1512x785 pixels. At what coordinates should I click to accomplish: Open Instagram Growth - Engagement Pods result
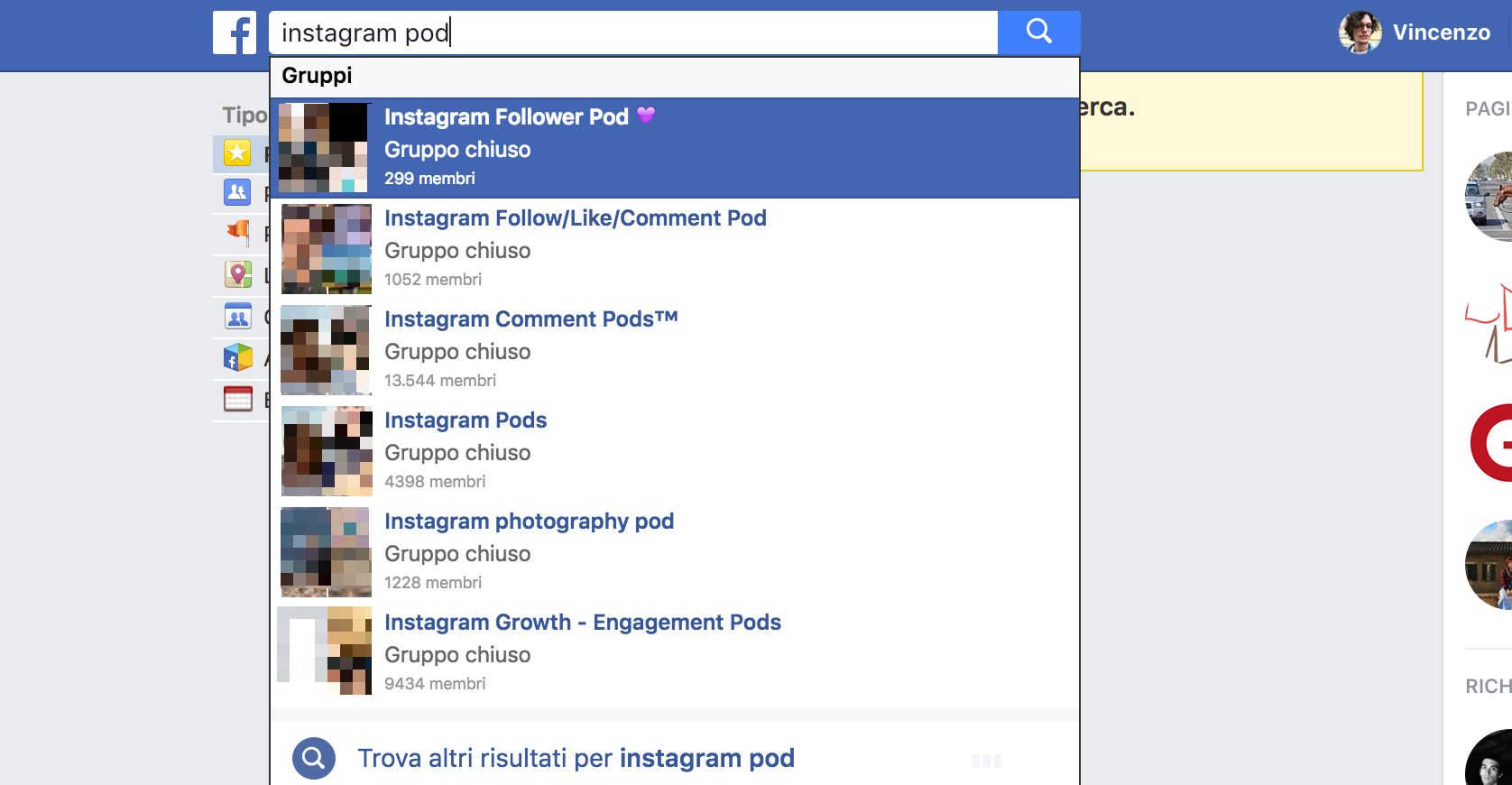[675, 653]
